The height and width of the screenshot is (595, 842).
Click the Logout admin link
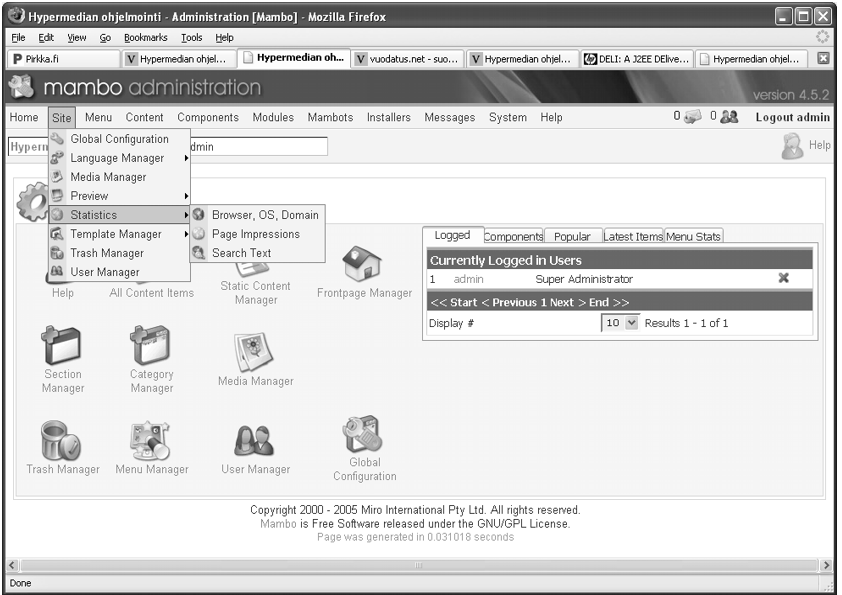[x=793, y=117]
